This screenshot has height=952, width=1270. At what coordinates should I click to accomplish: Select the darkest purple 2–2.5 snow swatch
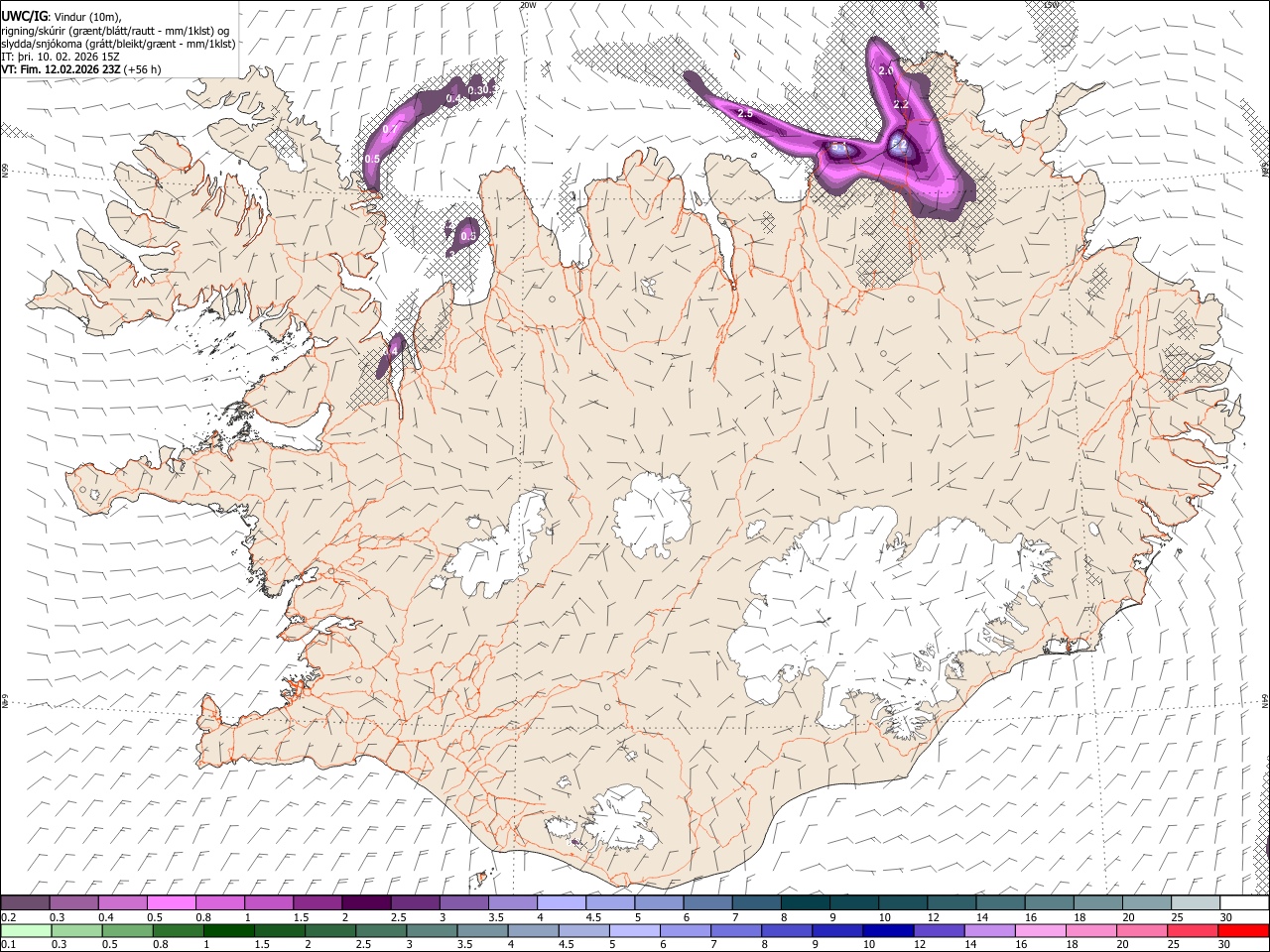(366, 902)
